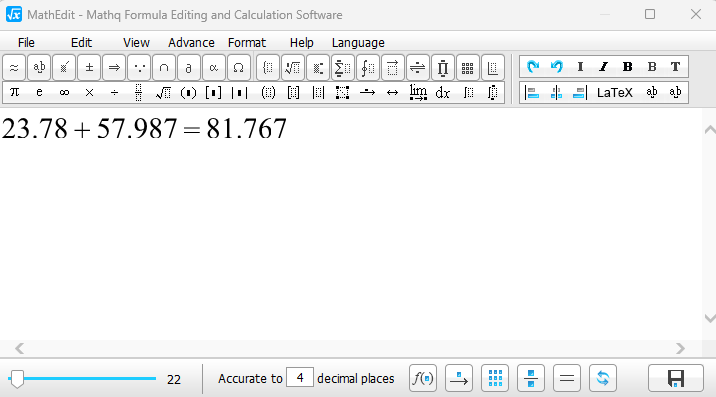Open the Language menu
Viewport: 716px width, 397px height.
click(x=358, y=42)
